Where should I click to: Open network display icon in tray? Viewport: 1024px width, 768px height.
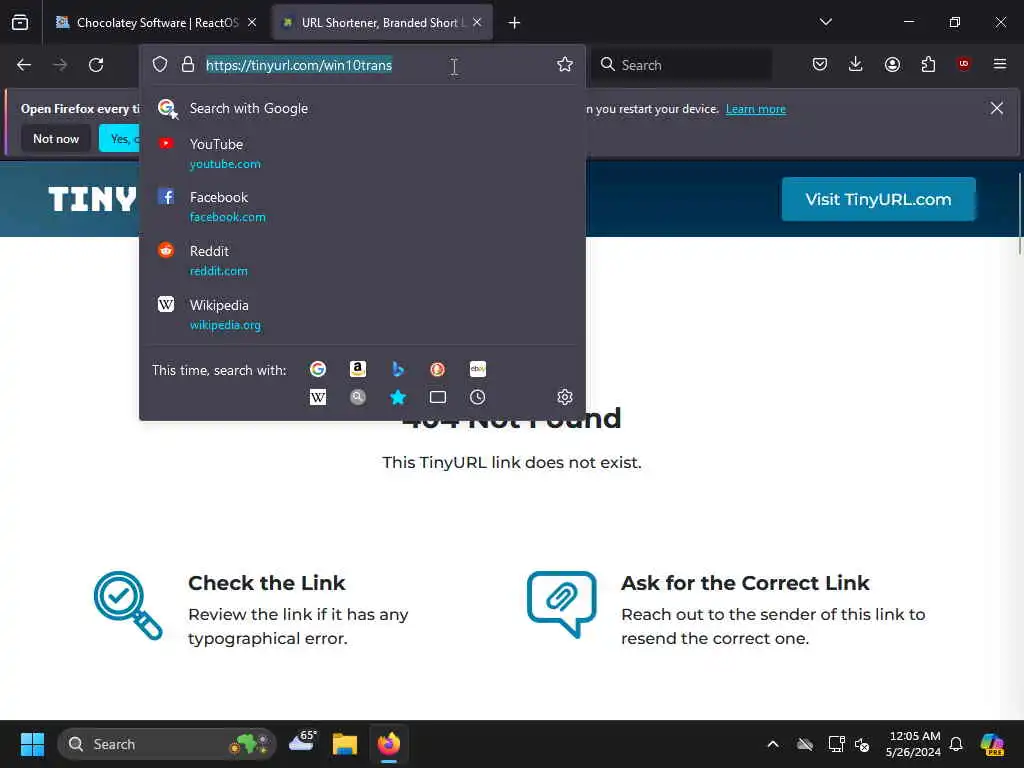click(836, 744)
